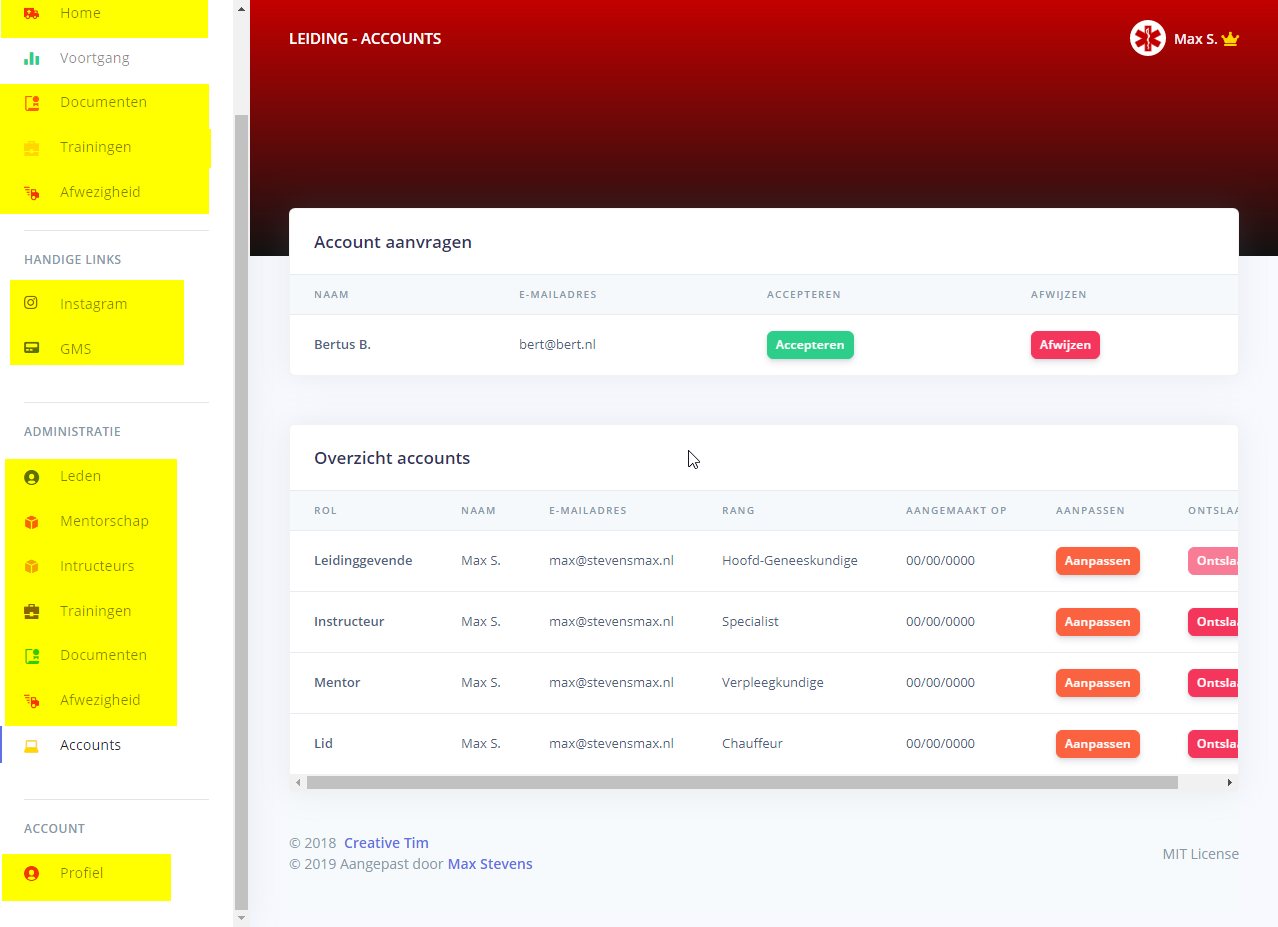This screenshot has width=1278, height=927.
Task: Click the Accounts laptop icon
Action: coord(31,745)
